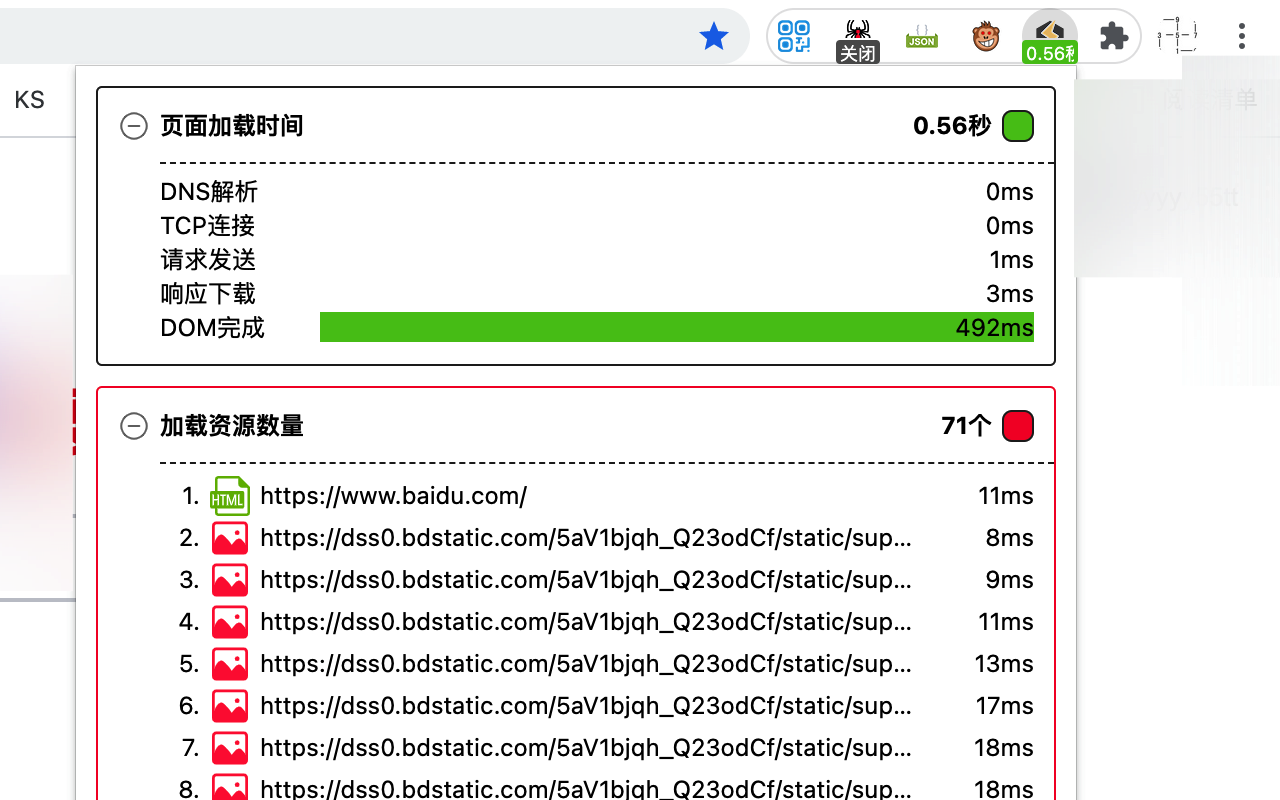1280x800 pixels.
Task: Open the bdstatic URL in resource row 2
Action: pyautogui.click(x=586, y=538)
